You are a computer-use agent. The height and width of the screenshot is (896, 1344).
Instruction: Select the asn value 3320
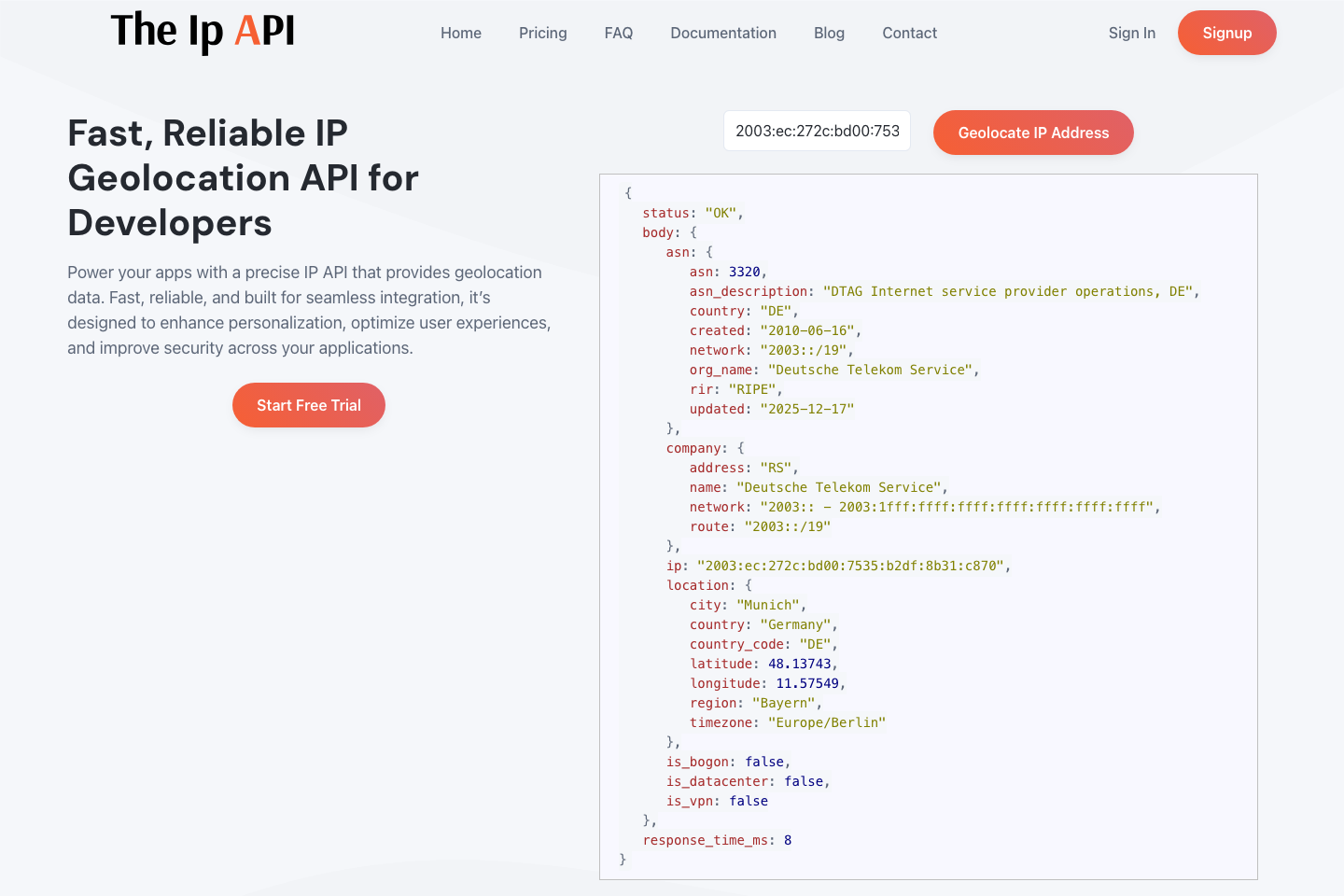tap(751, 272)
